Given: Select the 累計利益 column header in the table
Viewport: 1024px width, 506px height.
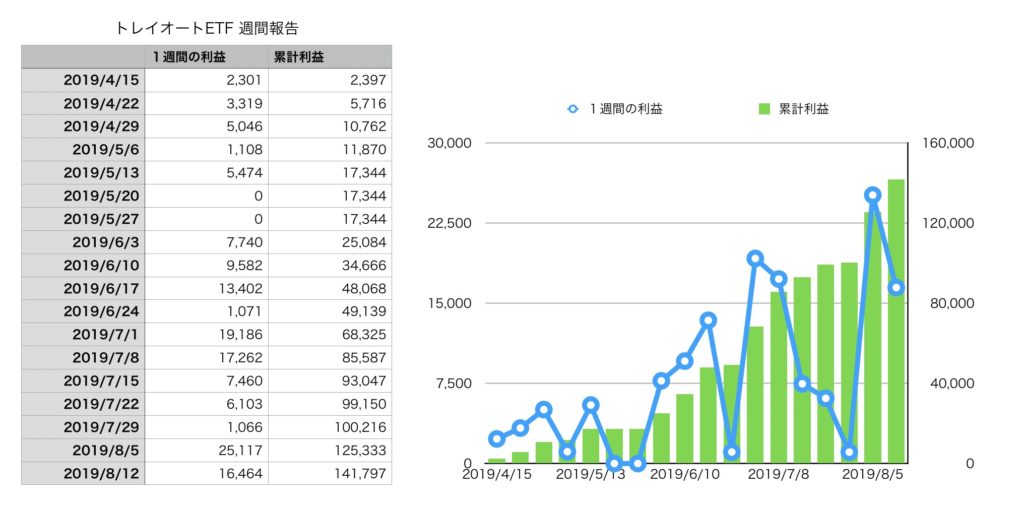Looking at the screenshot, I should [x=330, y=57].
